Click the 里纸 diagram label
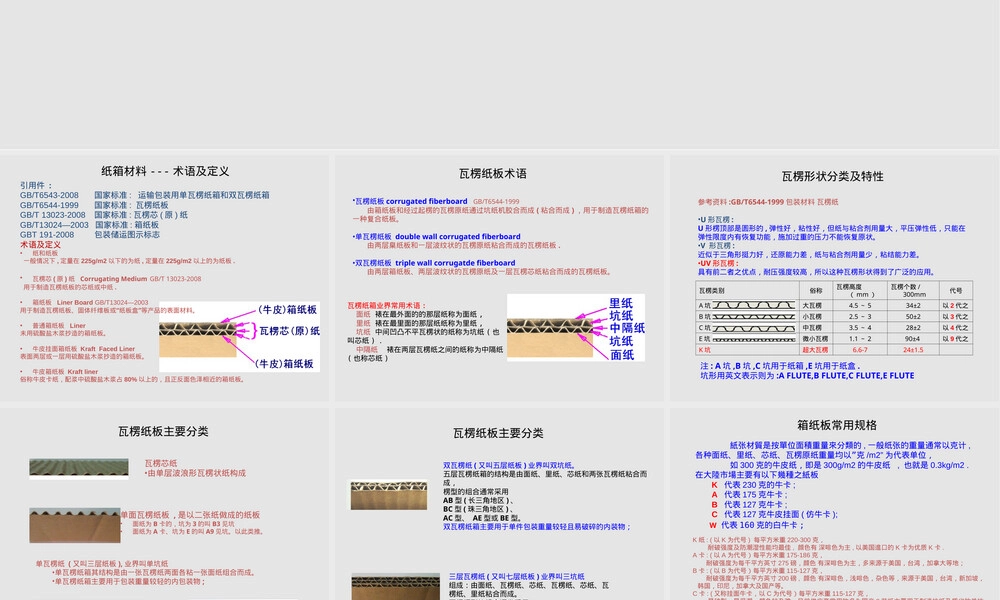The height and width of the screenshot is (600, 1000). (621, 304)
